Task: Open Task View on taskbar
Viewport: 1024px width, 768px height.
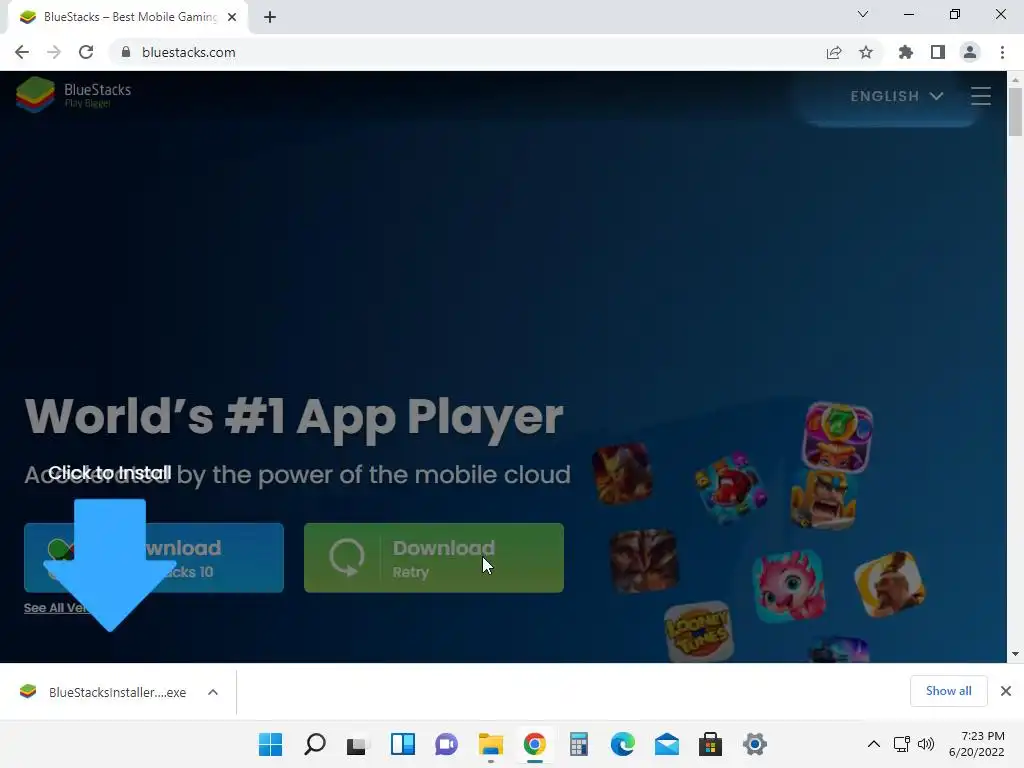Action: tap(359, 744)
